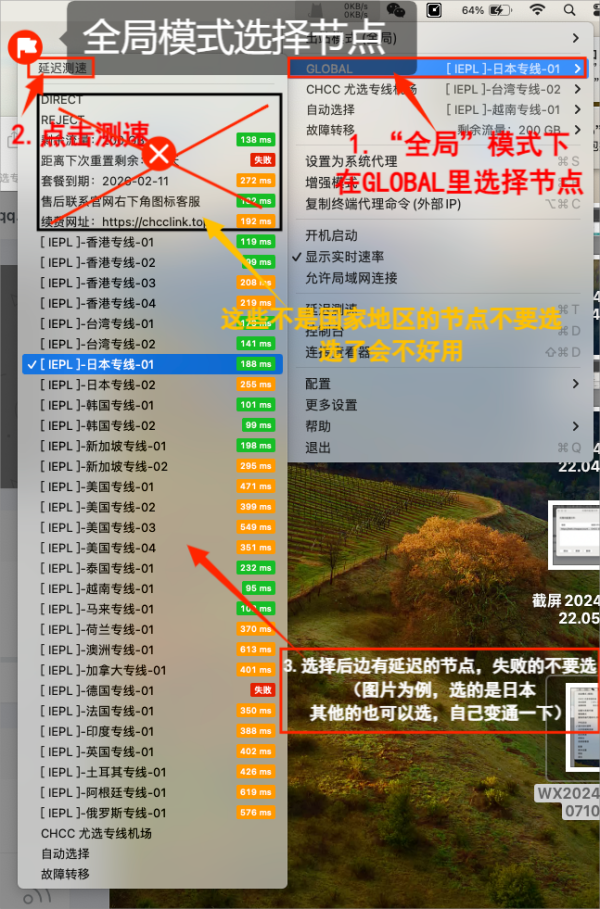Select node [IEPL]-马来专线-01

click(152, 609)
